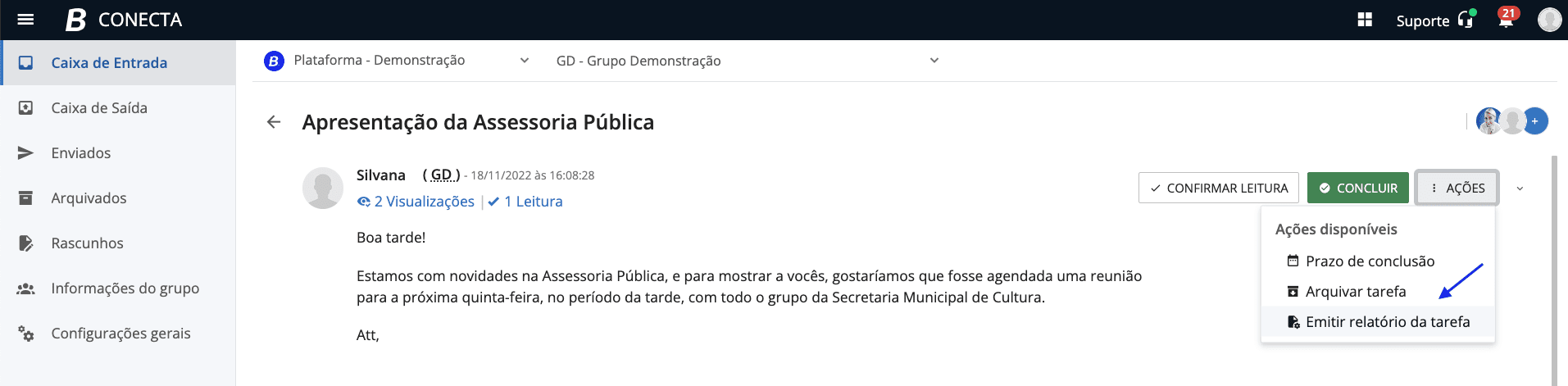Add participant with the plus icon

point(1536,121)
